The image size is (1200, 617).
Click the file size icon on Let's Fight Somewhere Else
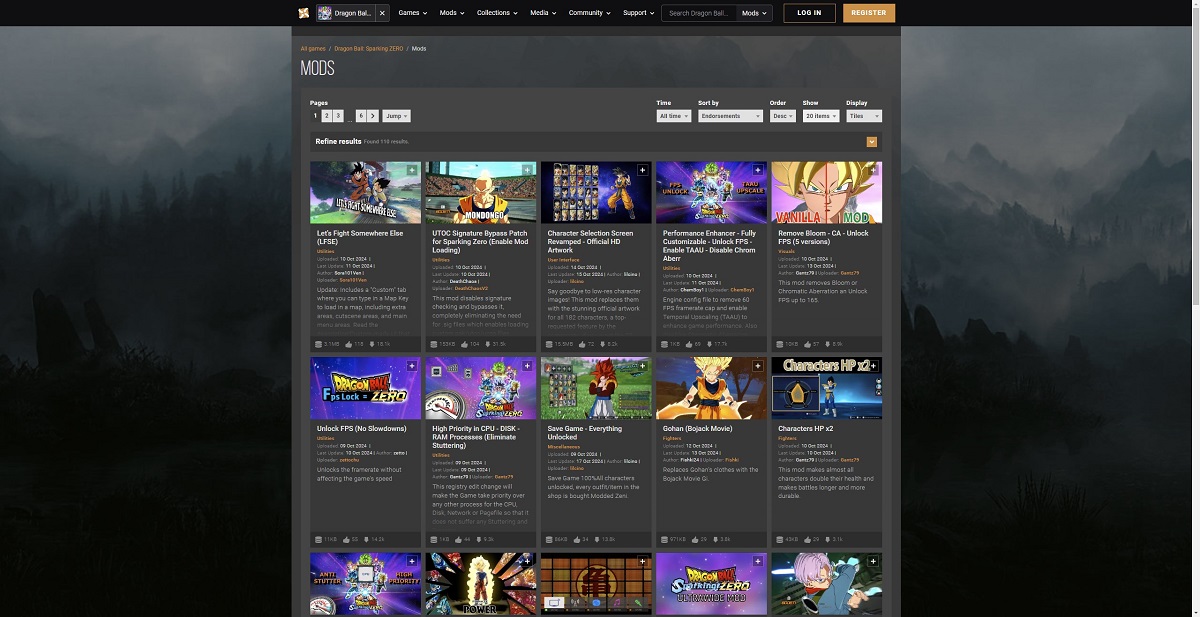click(x=318, y=343)
